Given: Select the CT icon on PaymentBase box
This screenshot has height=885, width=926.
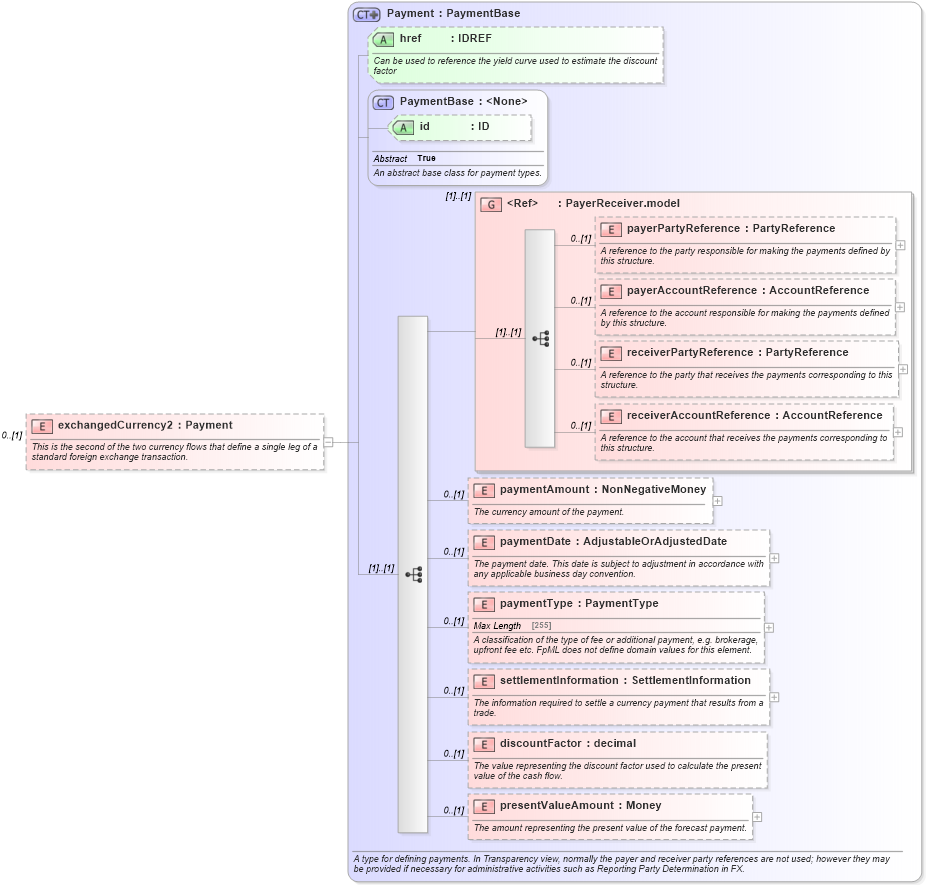Looking at the screenshot, I should [x=383, y=101].
